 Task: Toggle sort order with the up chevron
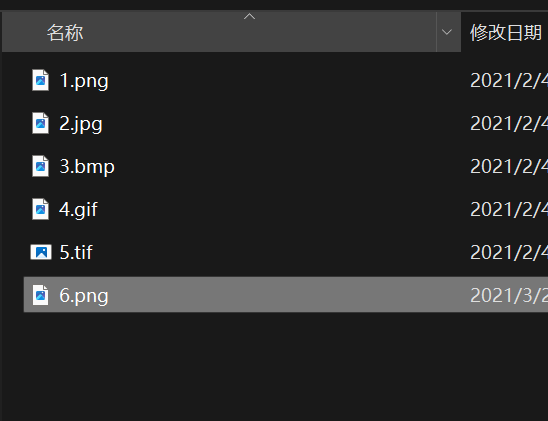(x=249, y=16)
